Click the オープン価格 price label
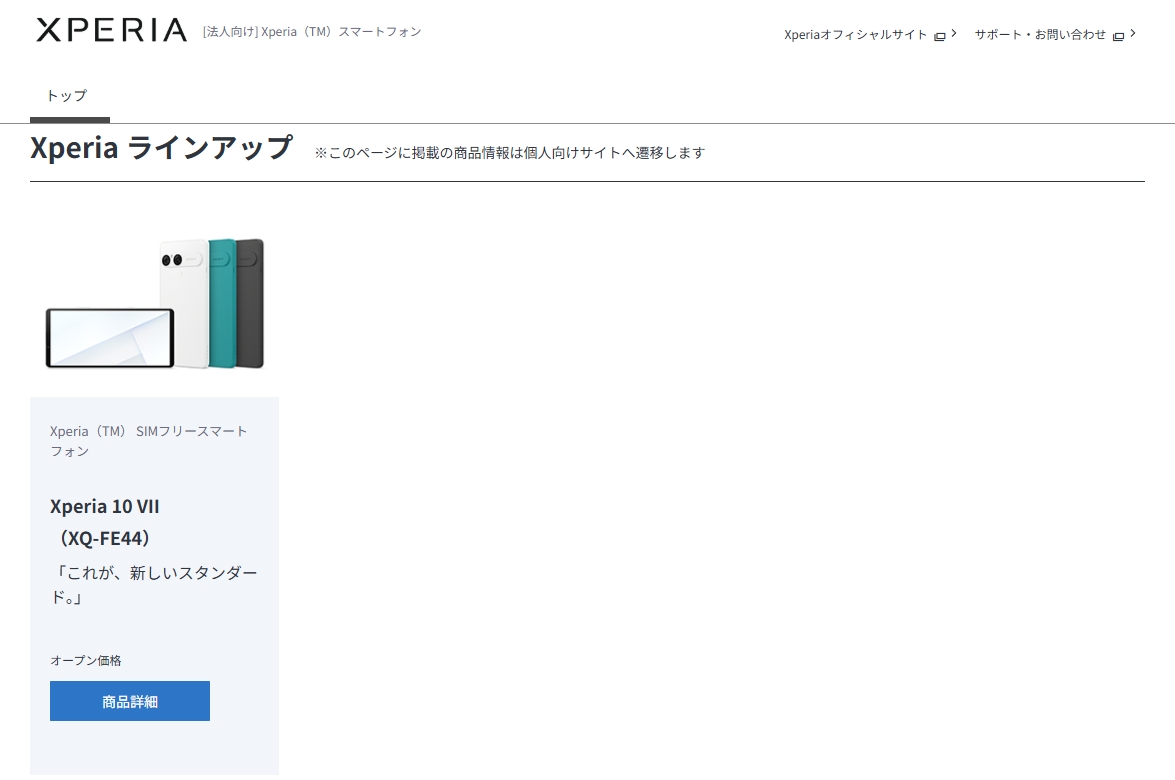Viewport: 1175px width, 780px height. (86, 661)
